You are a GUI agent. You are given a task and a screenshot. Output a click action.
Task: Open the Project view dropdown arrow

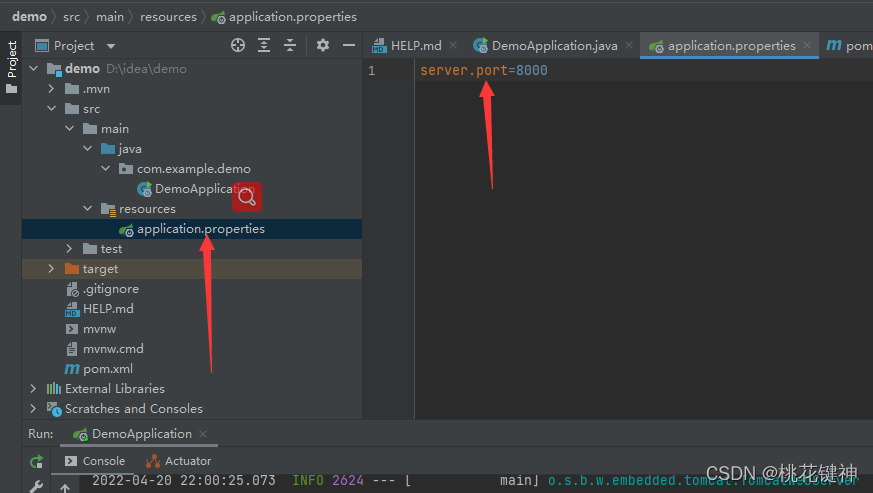[111, 46]
